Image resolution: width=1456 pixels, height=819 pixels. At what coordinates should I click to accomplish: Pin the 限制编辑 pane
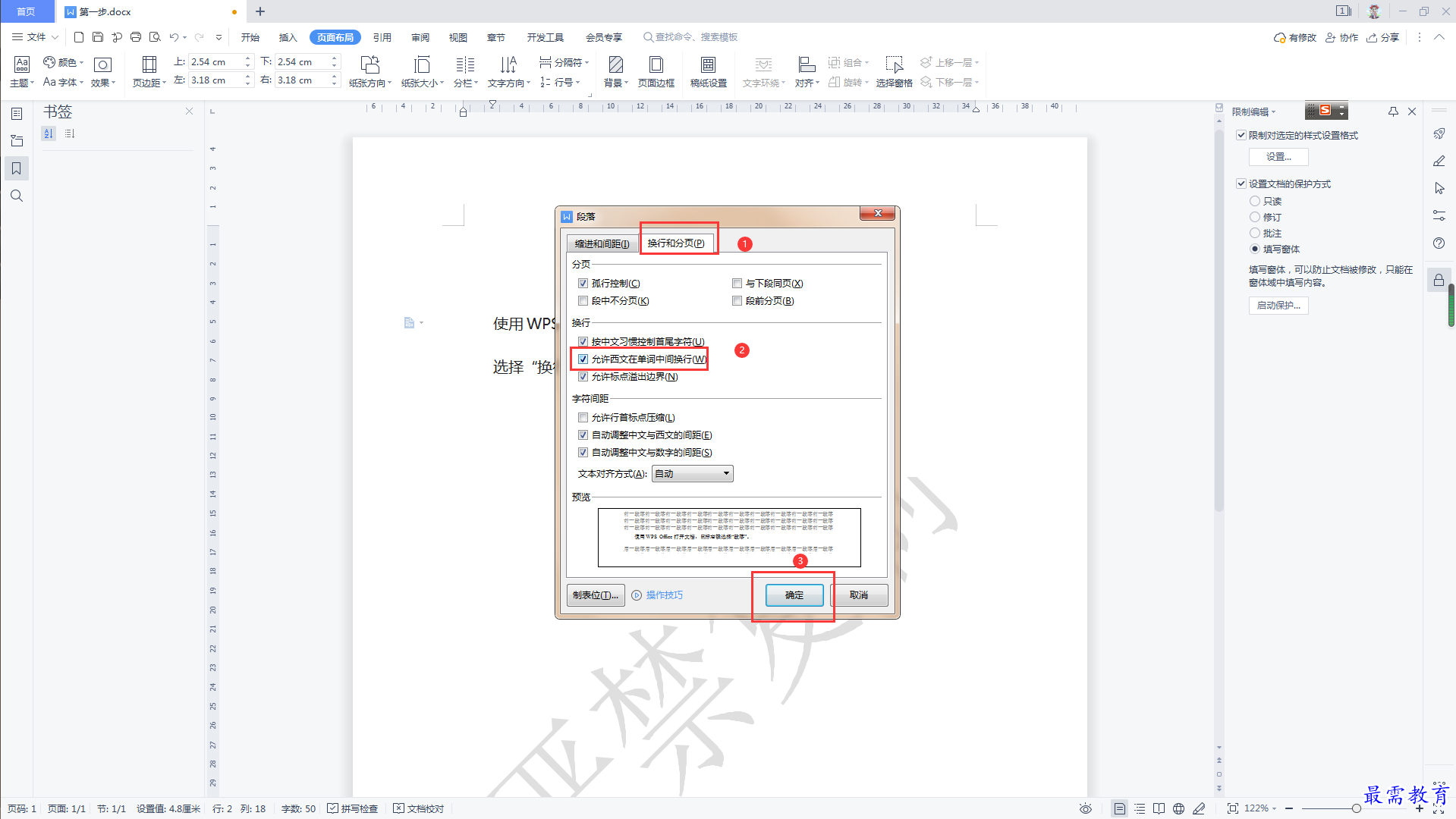coord(1393,111)
